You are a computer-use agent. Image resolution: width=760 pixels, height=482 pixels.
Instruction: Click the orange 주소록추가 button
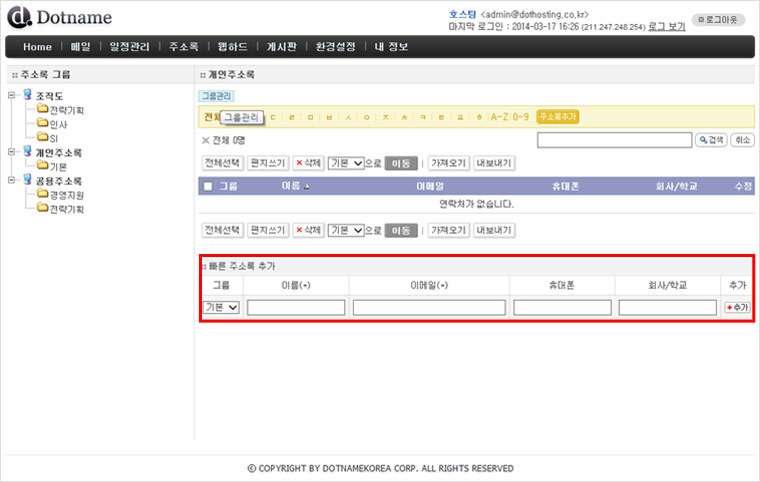tap(558, 117)
